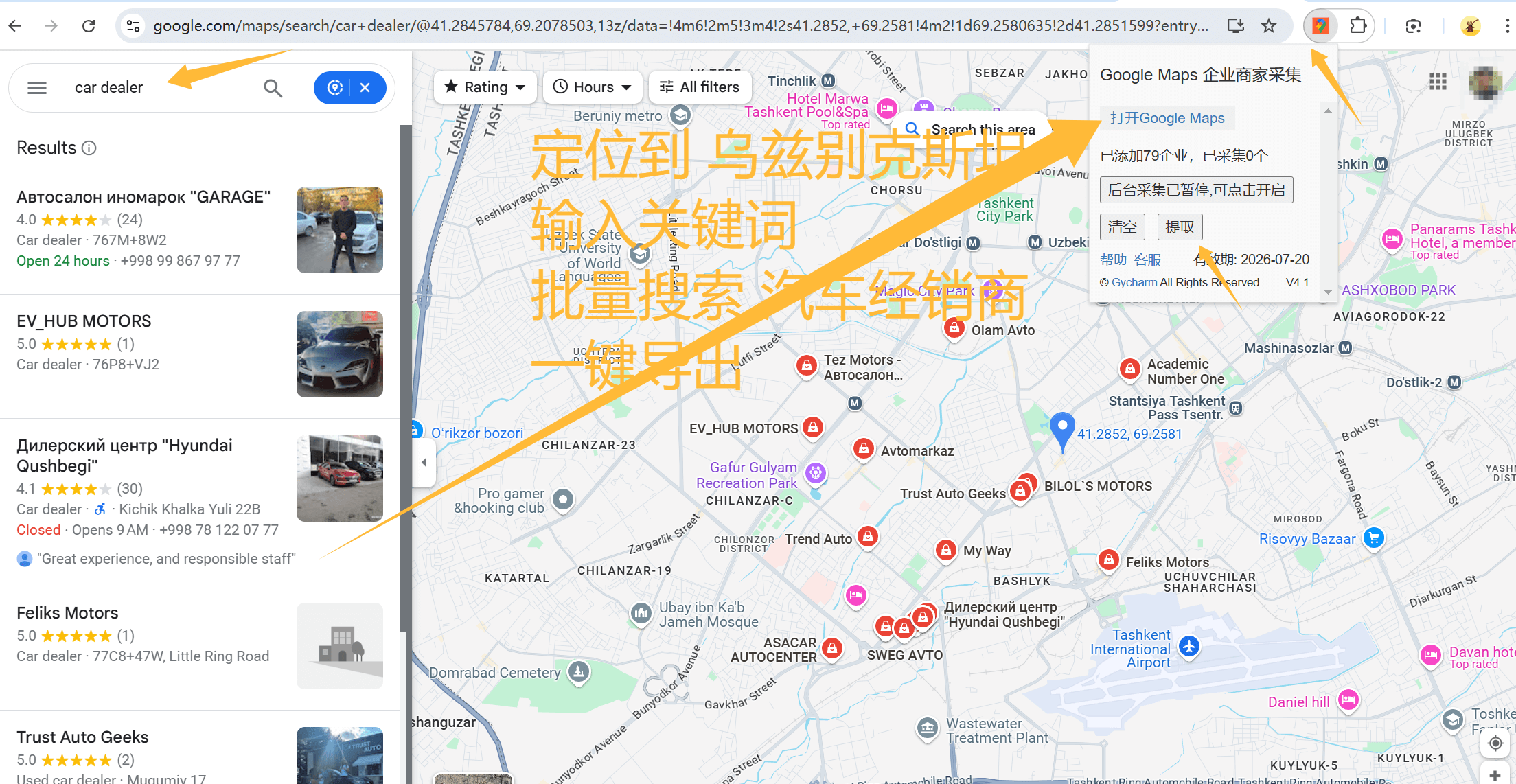The image size is (1516, 784).
Task: Toggle nearby search pin button
Action: click(335, 88)
